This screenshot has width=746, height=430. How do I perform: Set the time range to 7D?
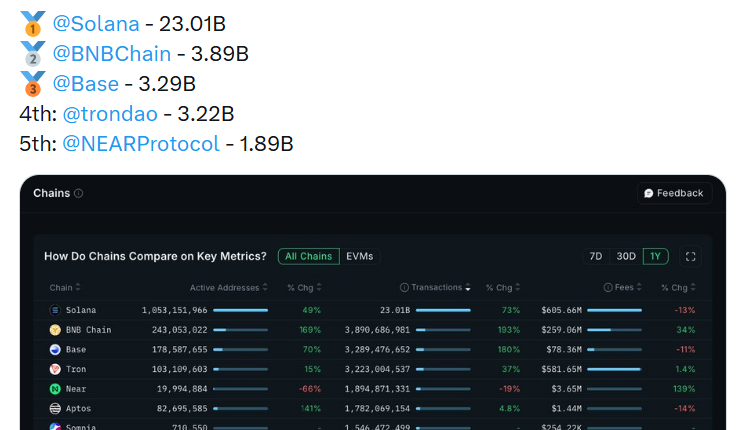pos(596,256)
